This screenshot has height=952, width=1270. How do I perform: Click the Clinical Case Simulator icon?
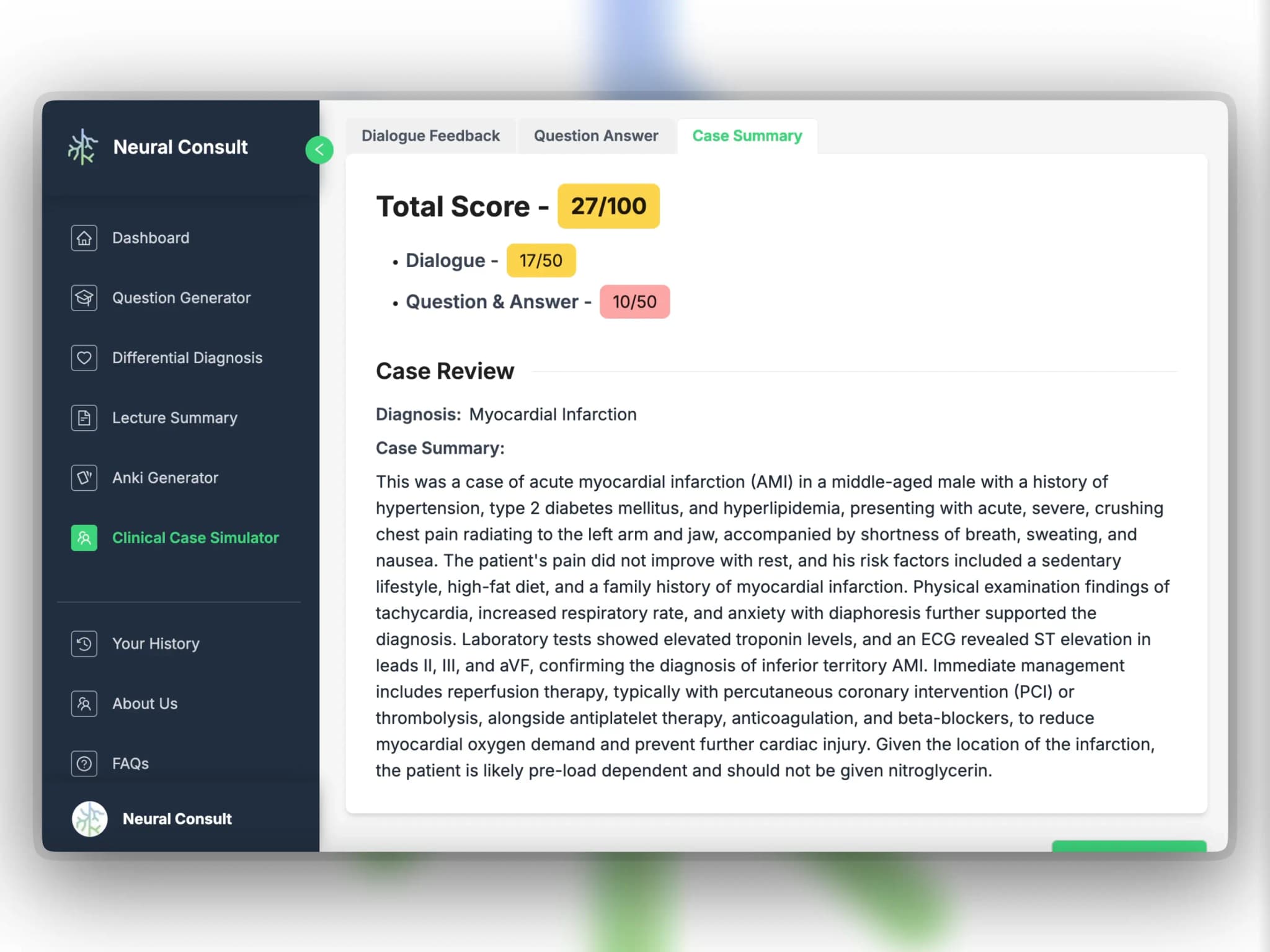[83, 537]
